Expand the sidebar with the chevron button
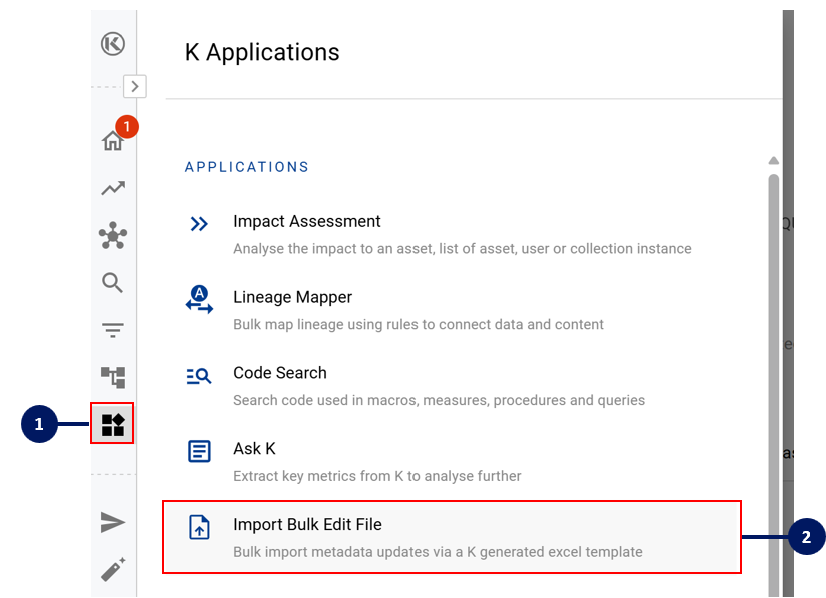Viewport: 826px width, 598px height. click(x=135, y=86)
